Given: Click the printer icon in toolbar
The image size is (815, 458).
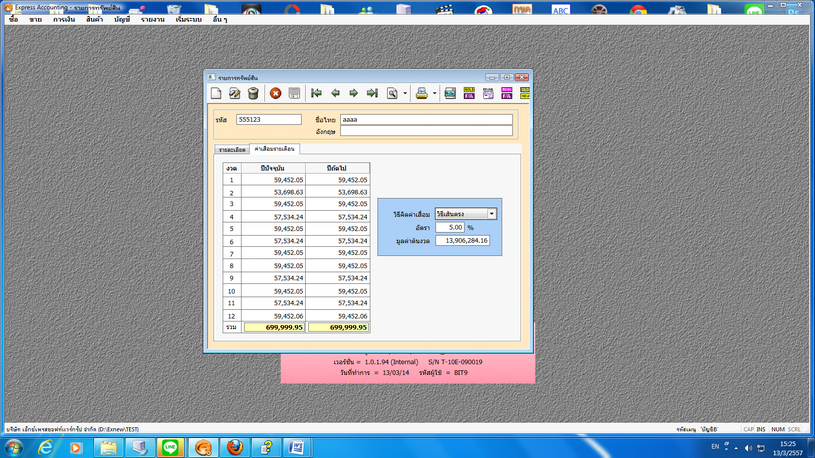Looking at the screenshot, I should pos(421,93).
